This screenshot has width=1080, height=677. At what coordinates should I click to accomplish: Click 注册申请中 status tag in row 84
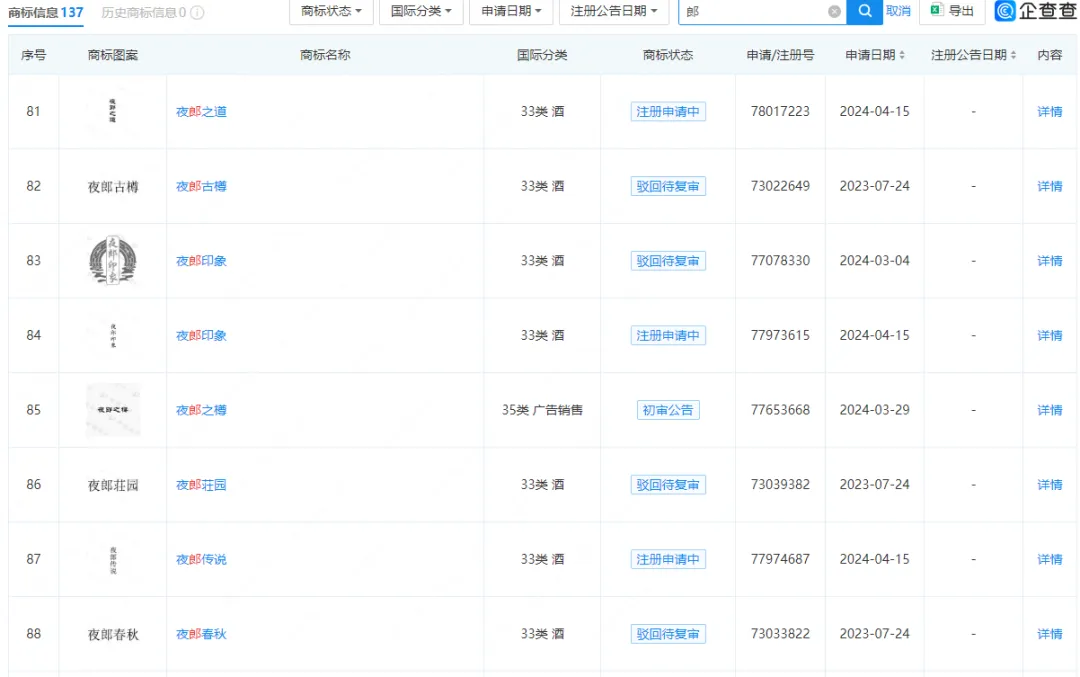pyautogui.click(x=667, y=335)
